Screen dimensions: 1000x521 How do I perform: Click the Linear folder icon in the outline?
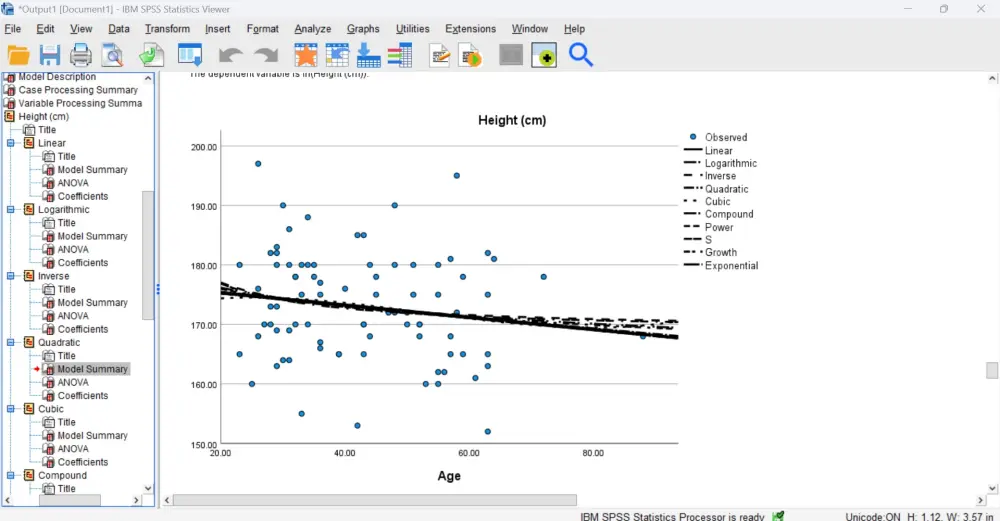(29, 143)
